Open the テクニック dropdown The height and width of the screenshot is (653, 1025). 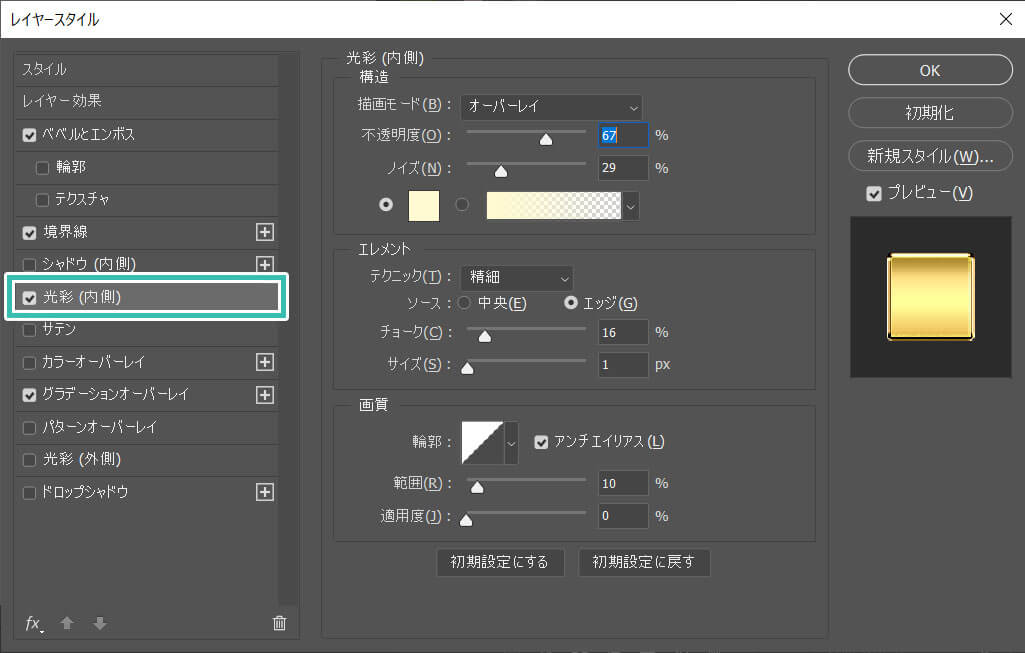(516, 278)
